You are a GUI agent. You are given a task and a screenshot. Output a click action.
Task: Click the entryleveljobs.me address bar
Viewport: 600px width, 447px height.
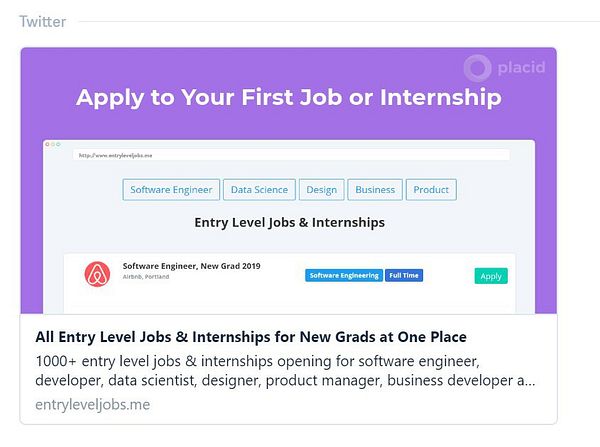coord(290,156)
